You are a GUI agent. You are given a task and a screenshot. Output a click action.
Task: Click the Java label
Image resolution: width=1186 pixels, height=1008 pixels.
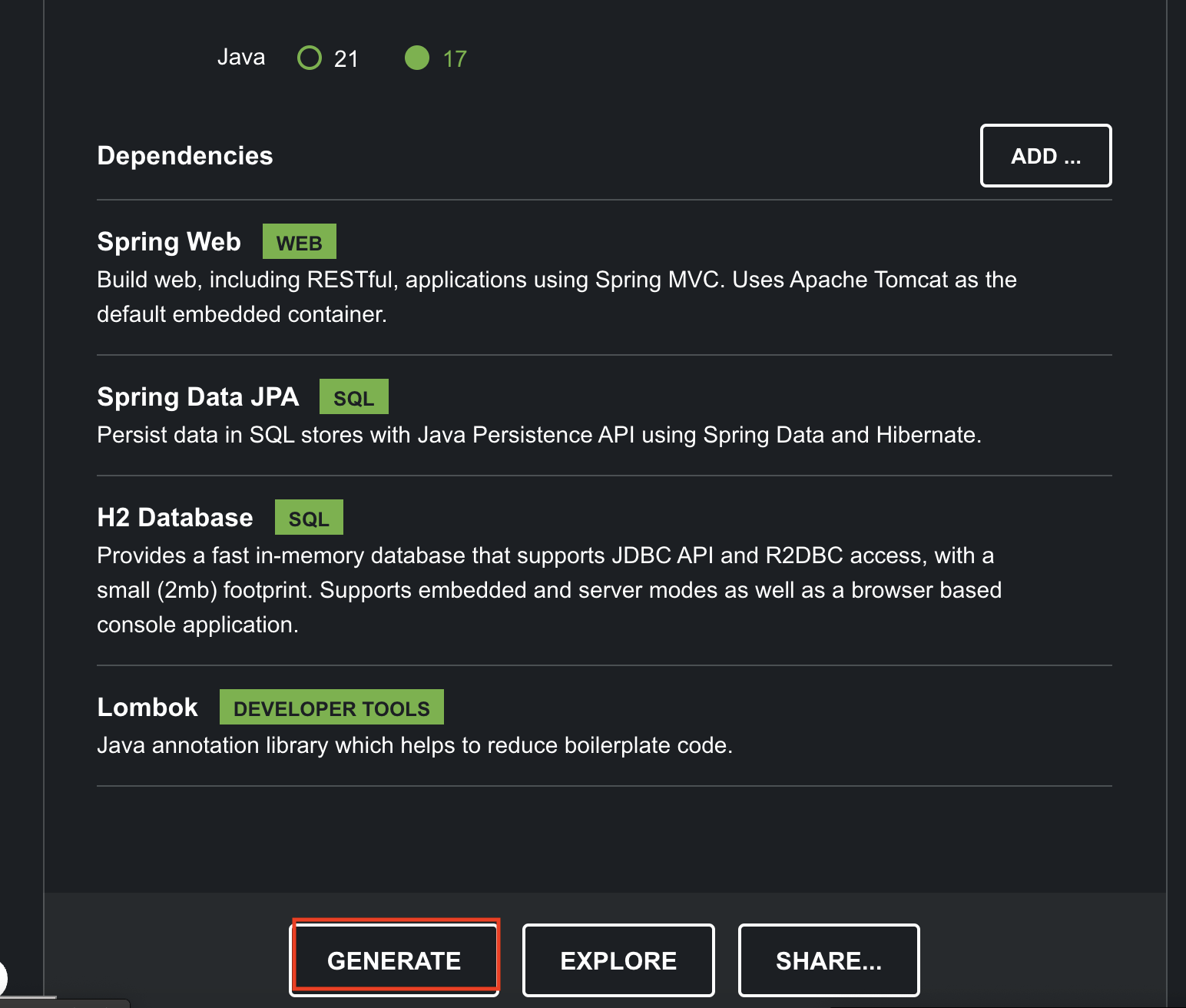click(x=241, y=58)
